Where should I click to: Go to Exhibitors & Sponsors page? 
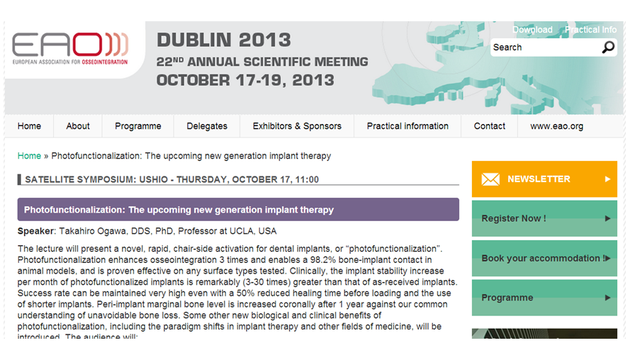tap(297, 126)
